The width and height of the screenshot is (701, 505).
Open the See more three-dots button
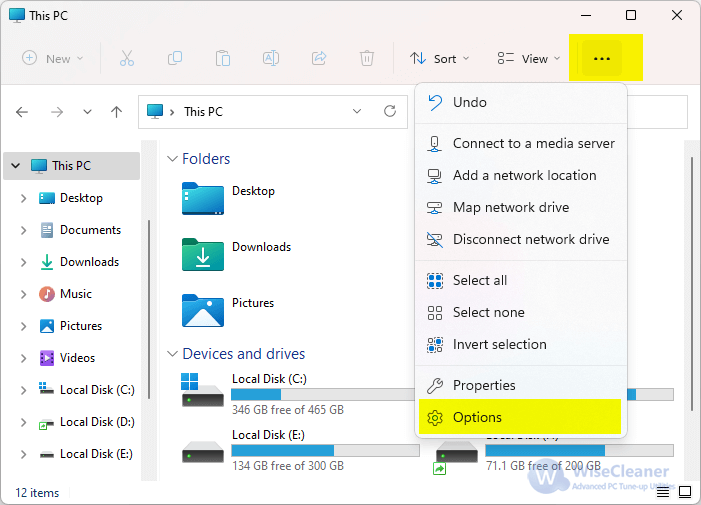[x=601, y=59]
